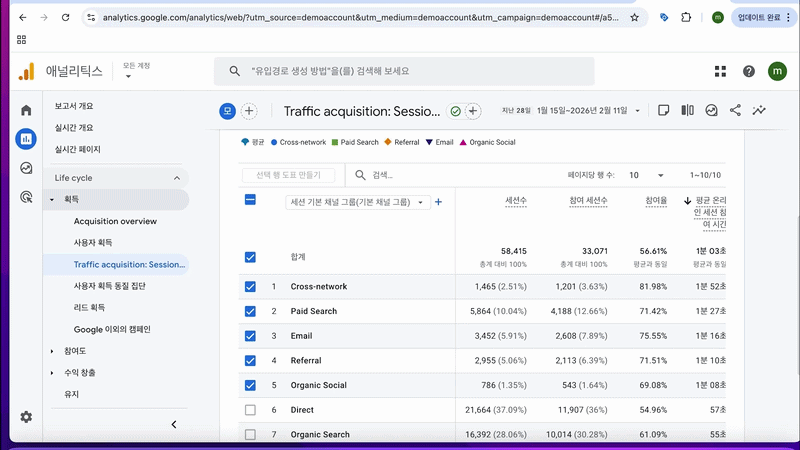Open Acquisition overview report
This screenshot has height=450, width=800.
[115, 221]
